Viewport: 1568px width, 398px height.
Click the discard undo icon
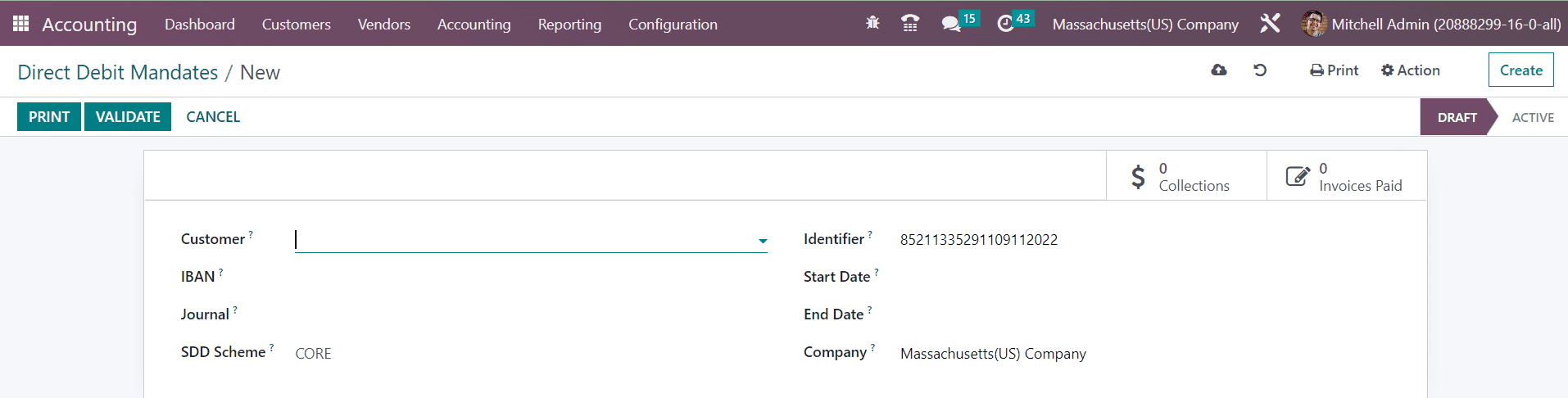(x=1260, y=70)
